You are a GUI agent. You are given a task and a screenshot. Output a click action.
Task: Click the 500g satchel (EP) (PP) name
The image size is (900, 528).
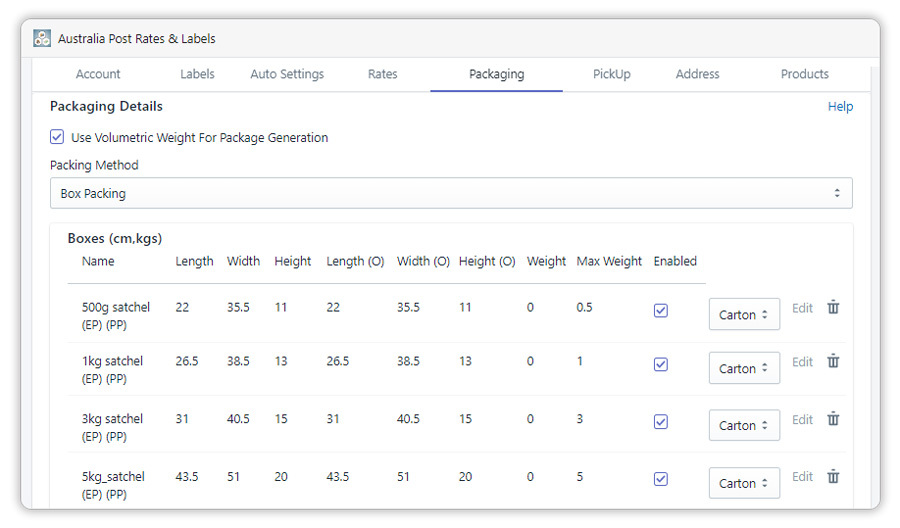(115, 316)
